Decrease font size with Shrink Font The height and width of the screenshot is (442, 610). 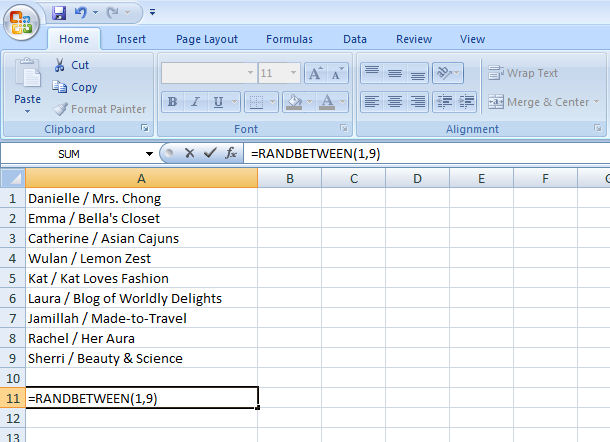tap(337, 73)
